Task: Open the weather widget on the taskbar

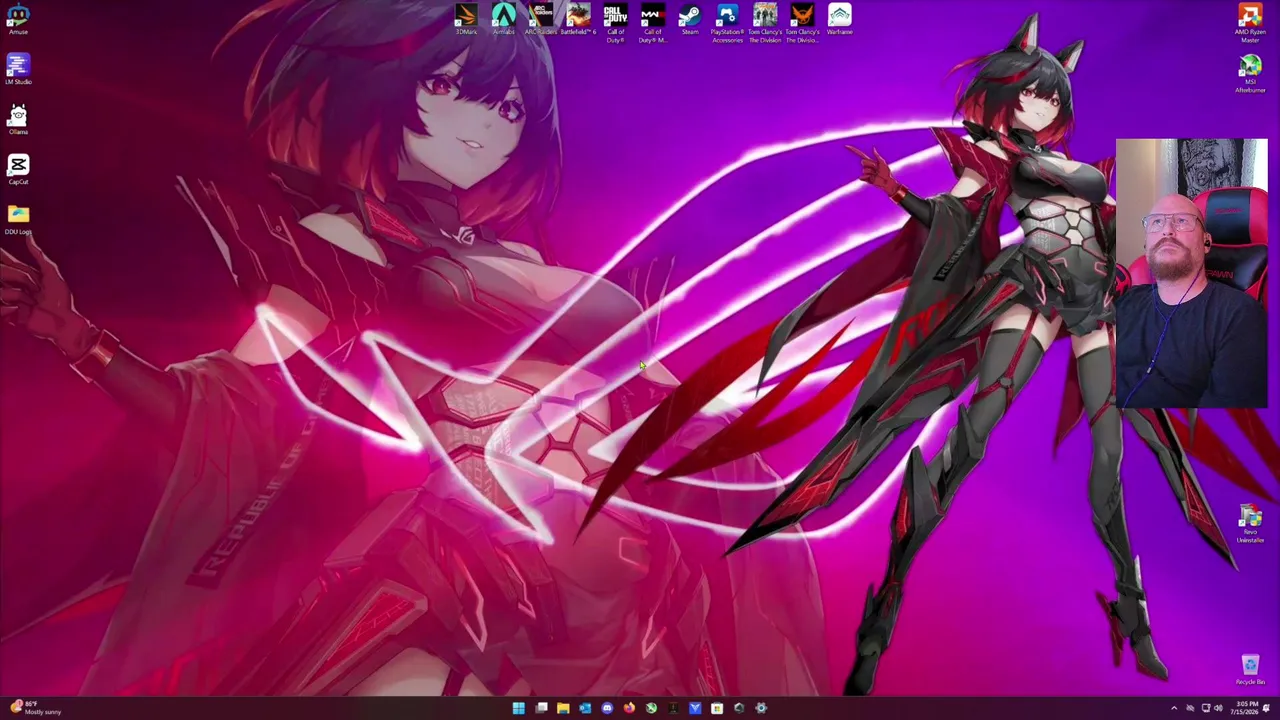Action: [35, 708]
